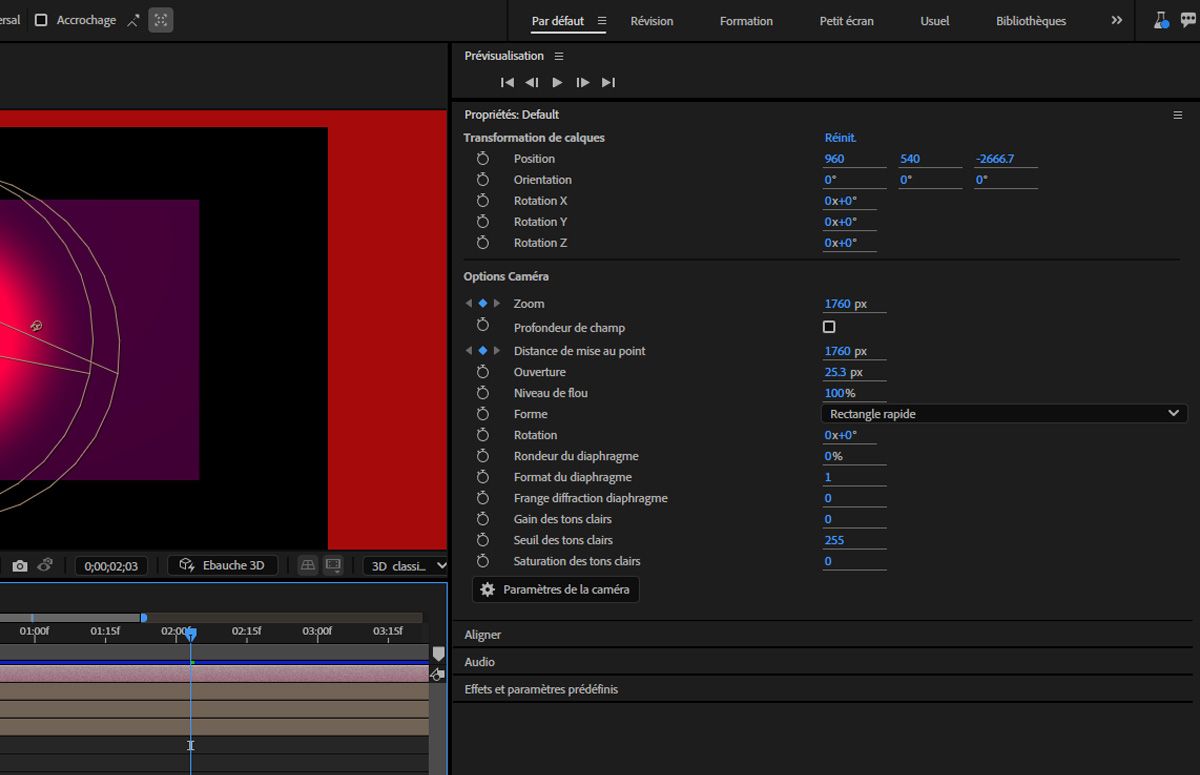
Task: Open the Forme dropdown (Rectangle rapide)
Action: [x=1003, y=414]
